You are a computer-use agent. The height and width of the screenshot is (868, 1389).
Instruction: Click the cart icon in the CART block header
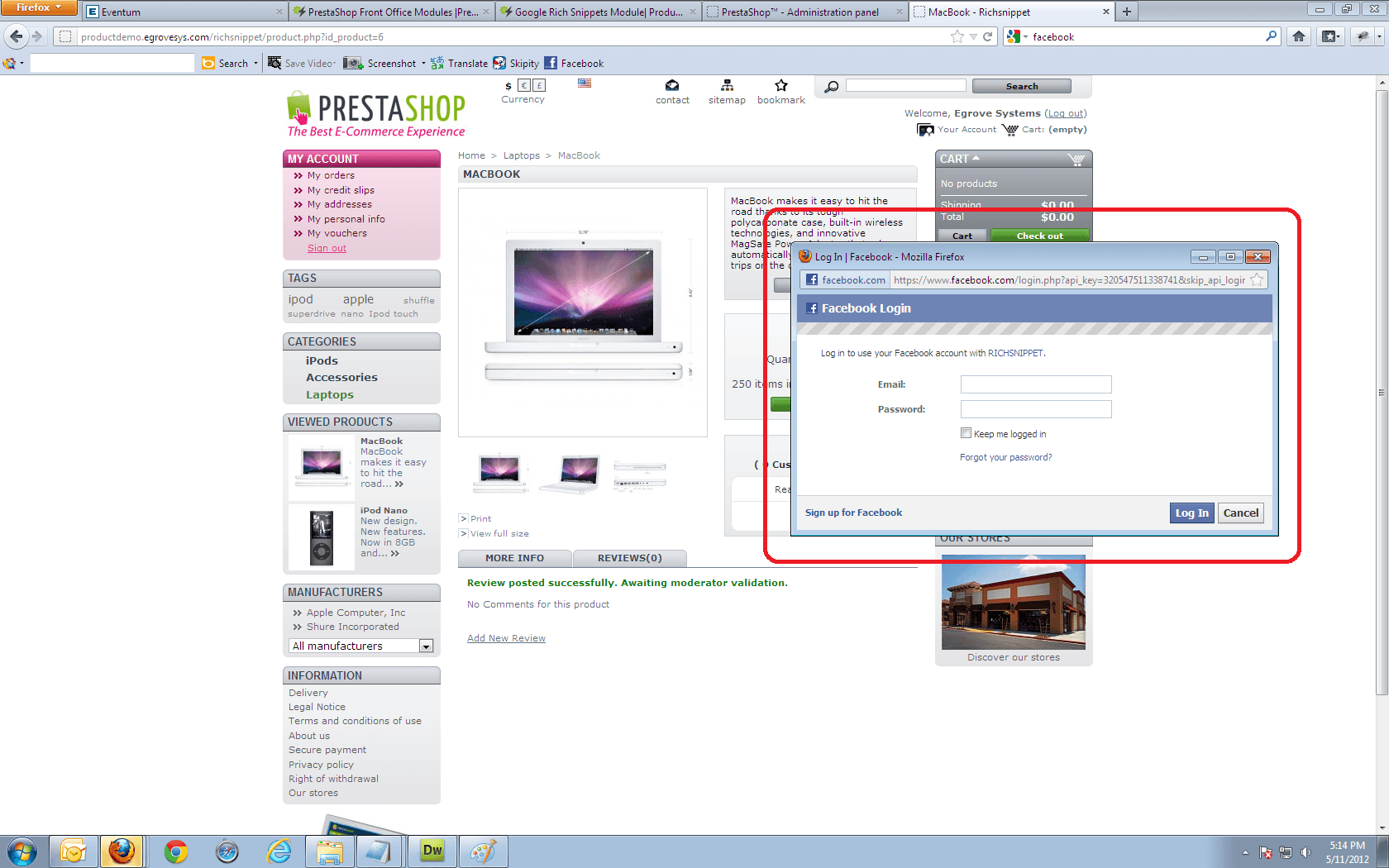1076,159
